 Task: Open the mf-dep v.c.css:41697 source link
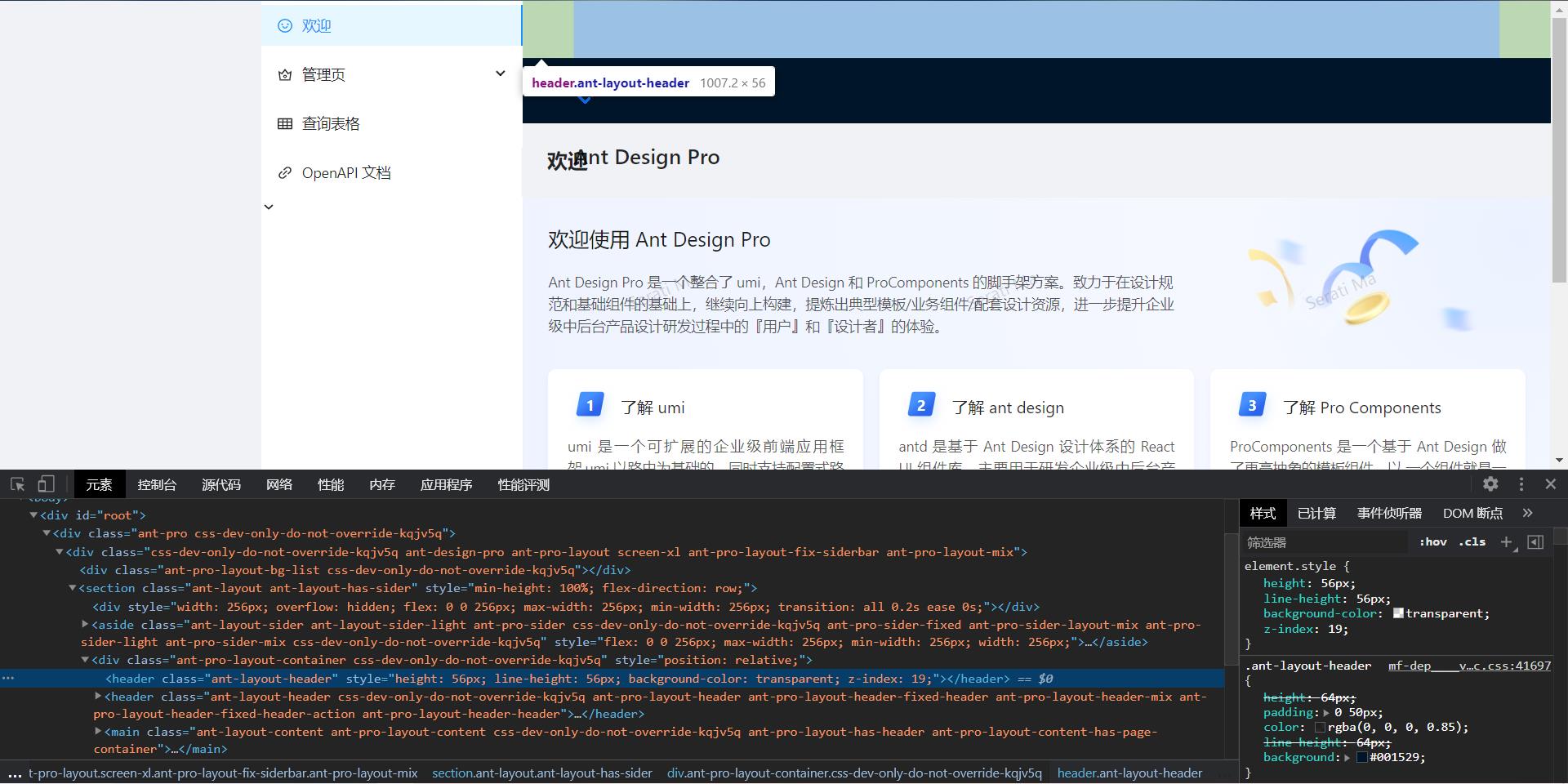1468,666
